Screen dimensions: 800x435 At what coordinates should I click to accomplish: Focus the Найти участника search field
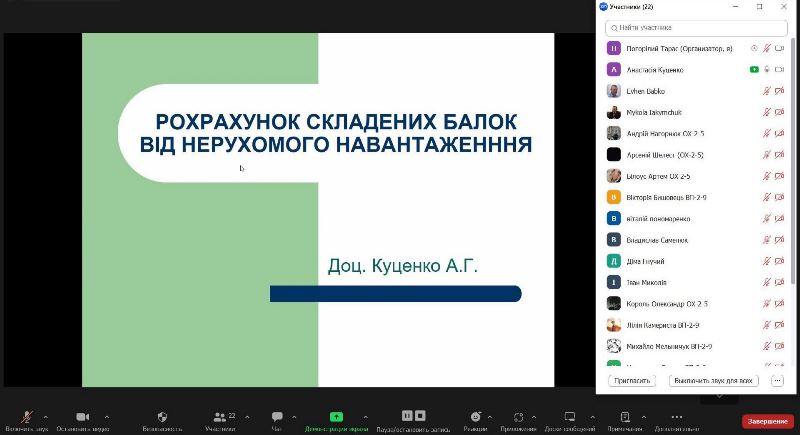696,28
